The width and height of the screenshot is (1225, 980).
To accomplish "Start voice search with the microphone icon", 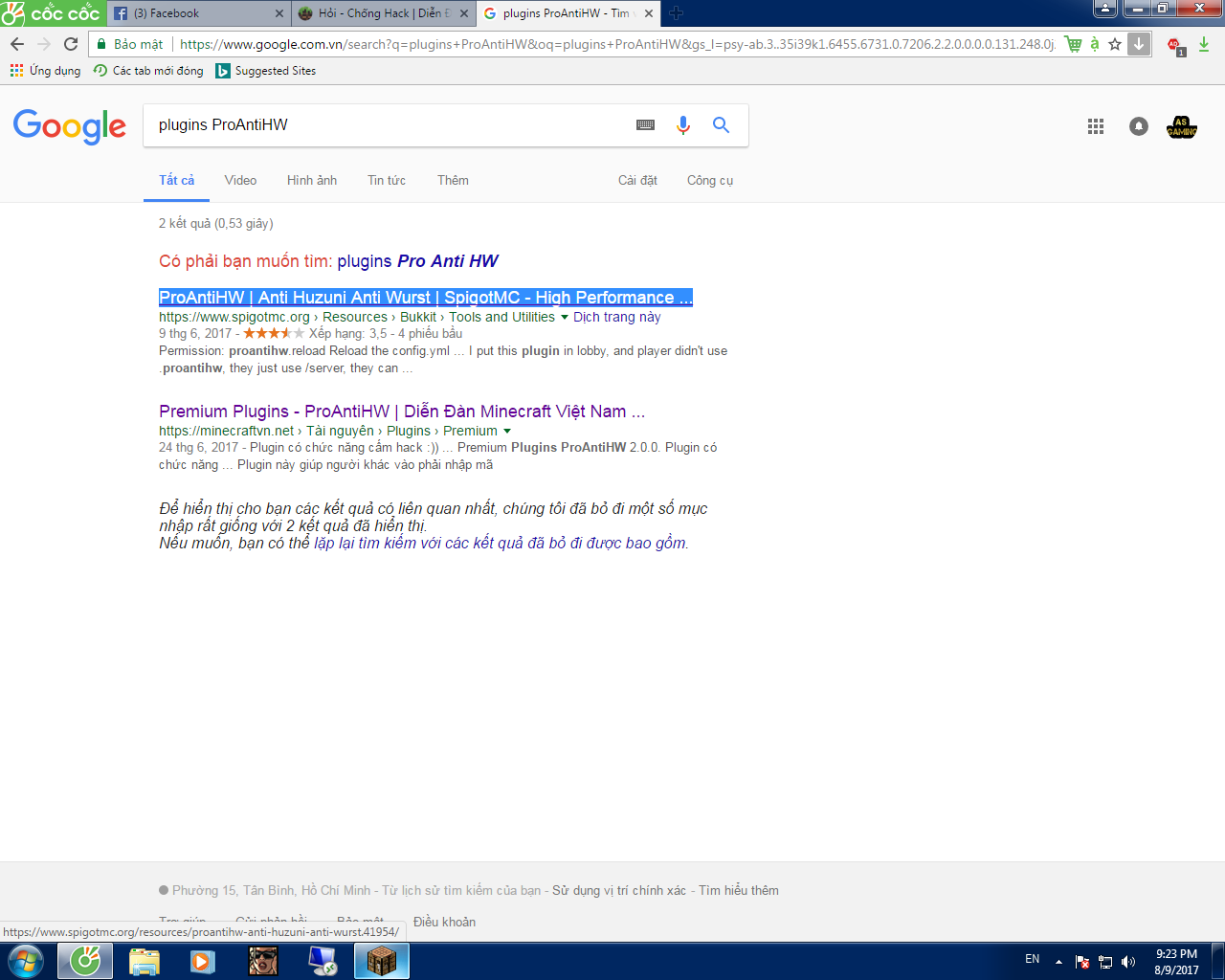I will 681,124.
